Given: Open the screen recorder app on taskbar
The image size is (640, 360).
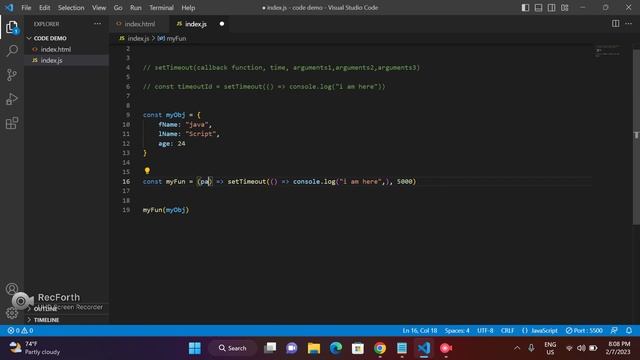Looking at the screenshot, I should [446, 348].
